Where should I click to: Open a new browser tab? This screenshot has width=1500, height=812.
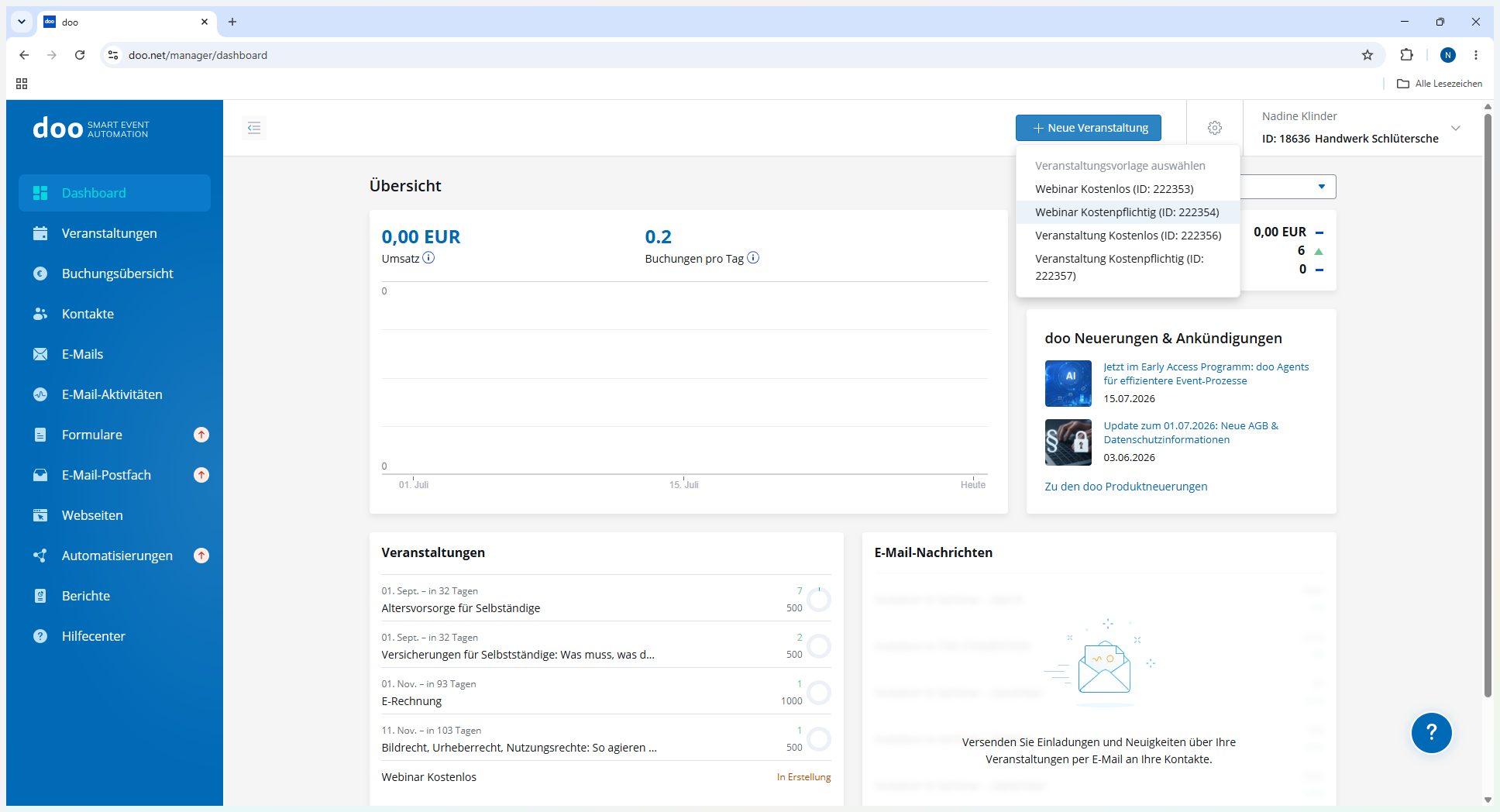232,22
